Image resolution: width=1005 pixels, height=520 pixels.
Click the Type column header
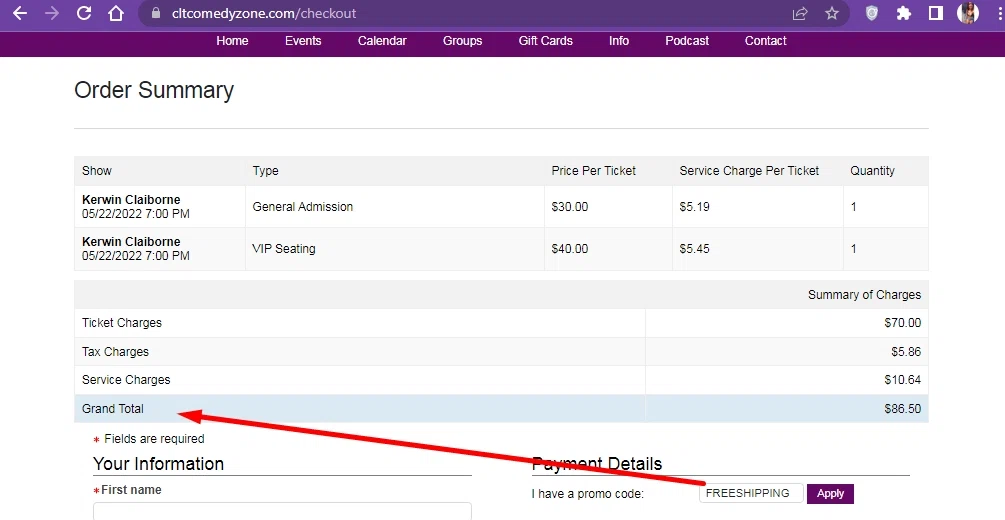pos(265,171)
